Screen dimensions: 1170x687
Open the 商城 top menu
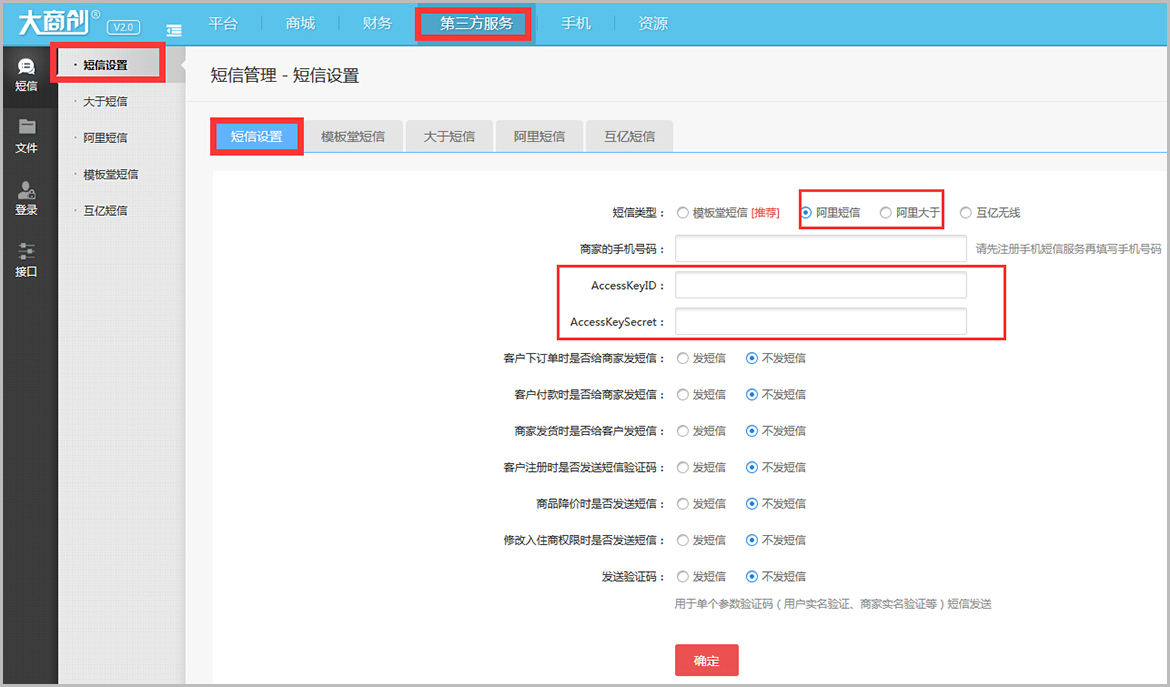300,23
